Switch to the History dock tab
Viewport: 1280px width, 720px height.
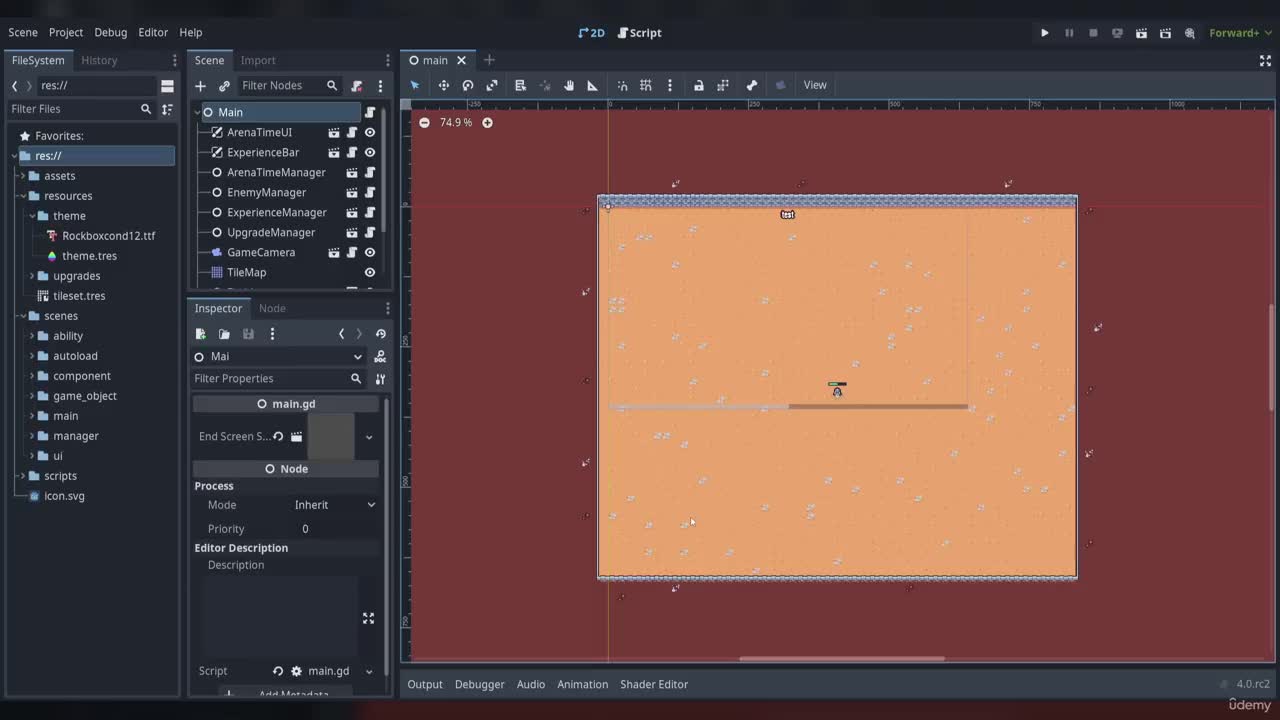[99, 60]
